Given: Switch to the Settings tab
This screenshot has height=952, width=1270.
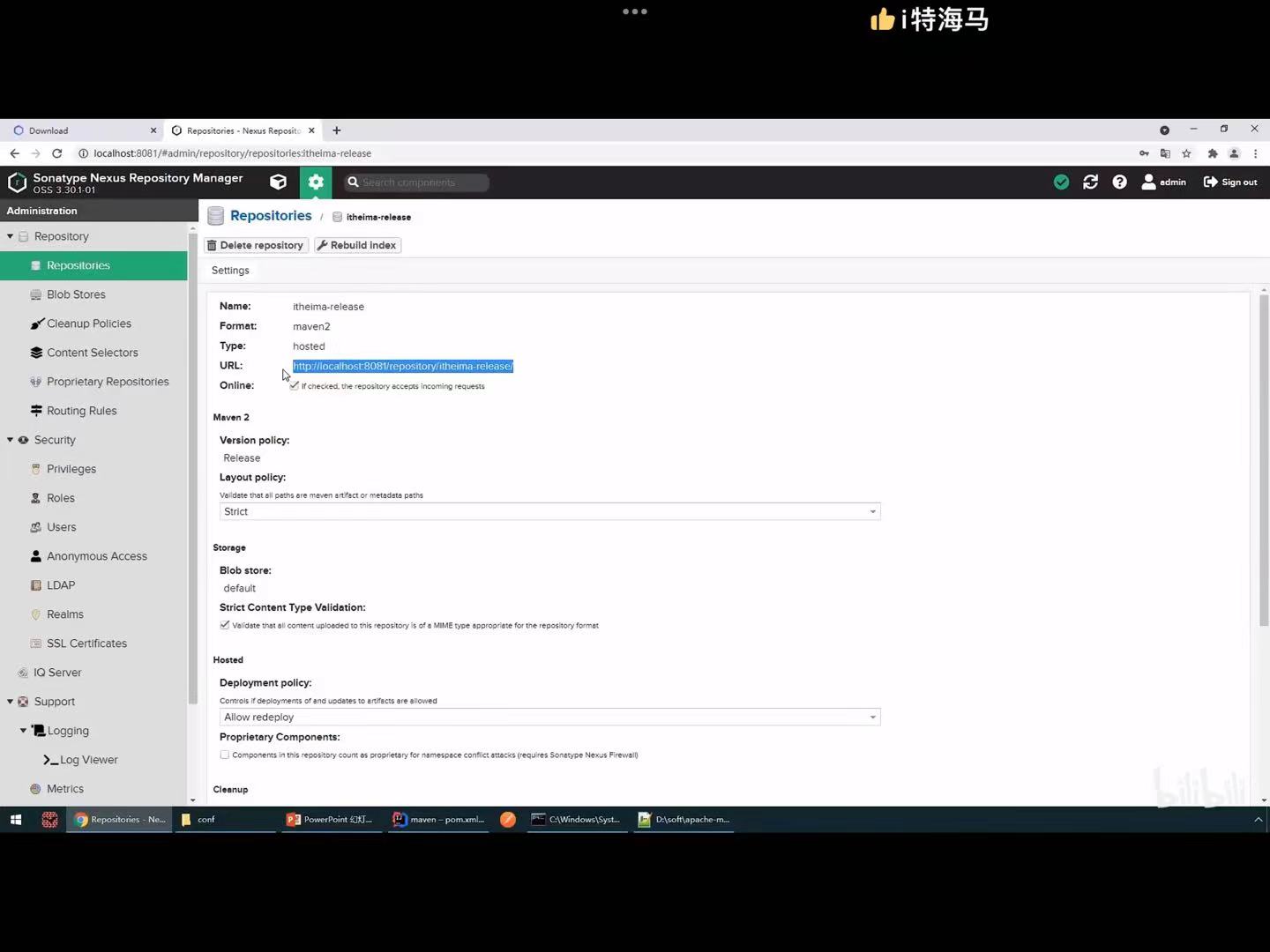Looking at the screenshot, I should (230, 271).
